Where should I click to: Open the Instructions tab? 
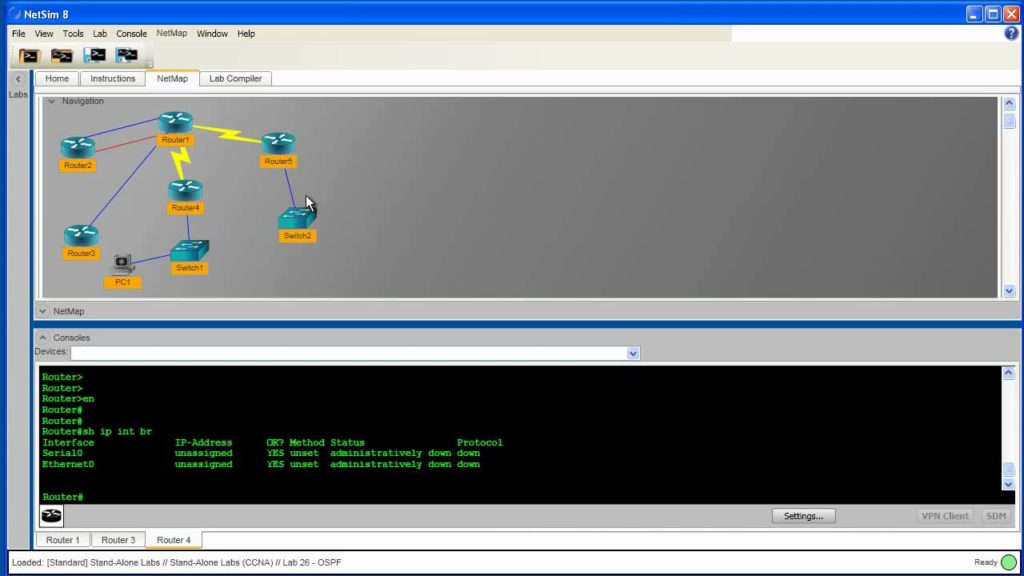[x=113, y=78]
